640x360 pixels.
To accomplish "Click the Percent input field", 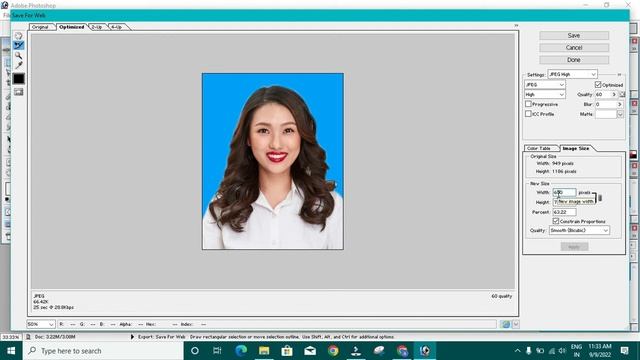I will [564, 212].
